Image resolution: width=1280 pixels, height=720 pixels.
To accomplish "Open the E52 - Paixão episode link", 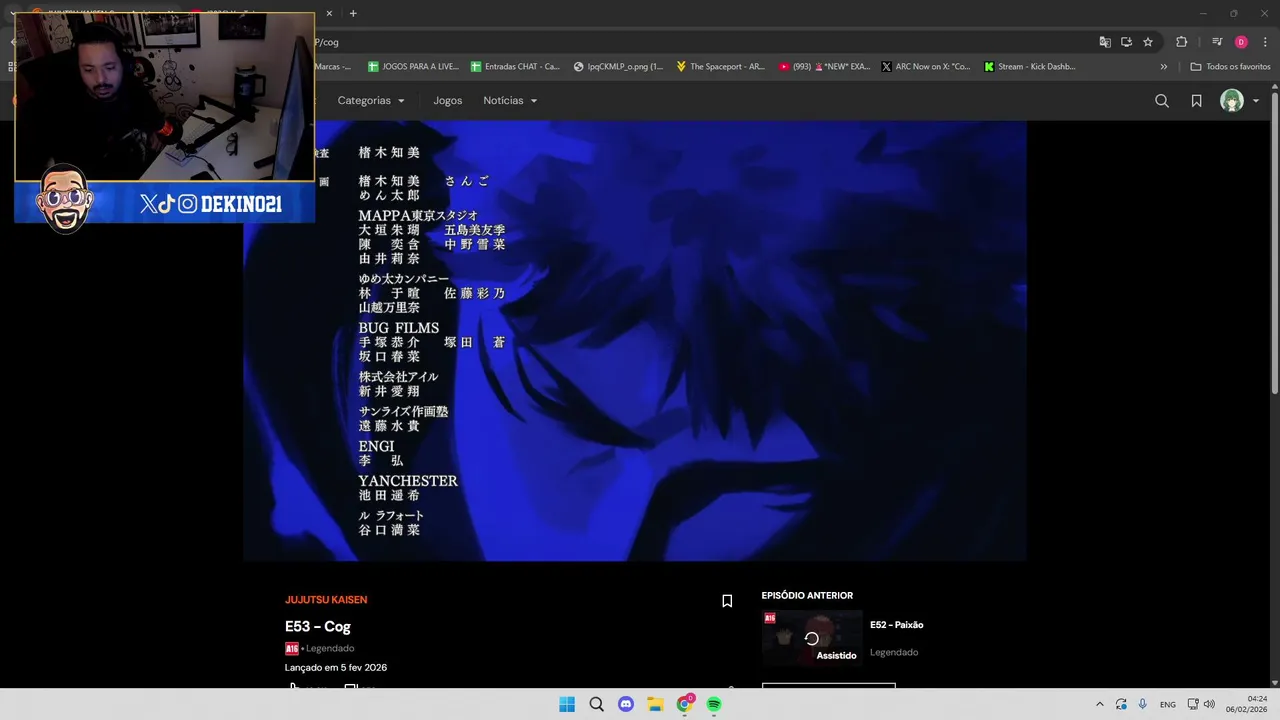I will [896, 625].
